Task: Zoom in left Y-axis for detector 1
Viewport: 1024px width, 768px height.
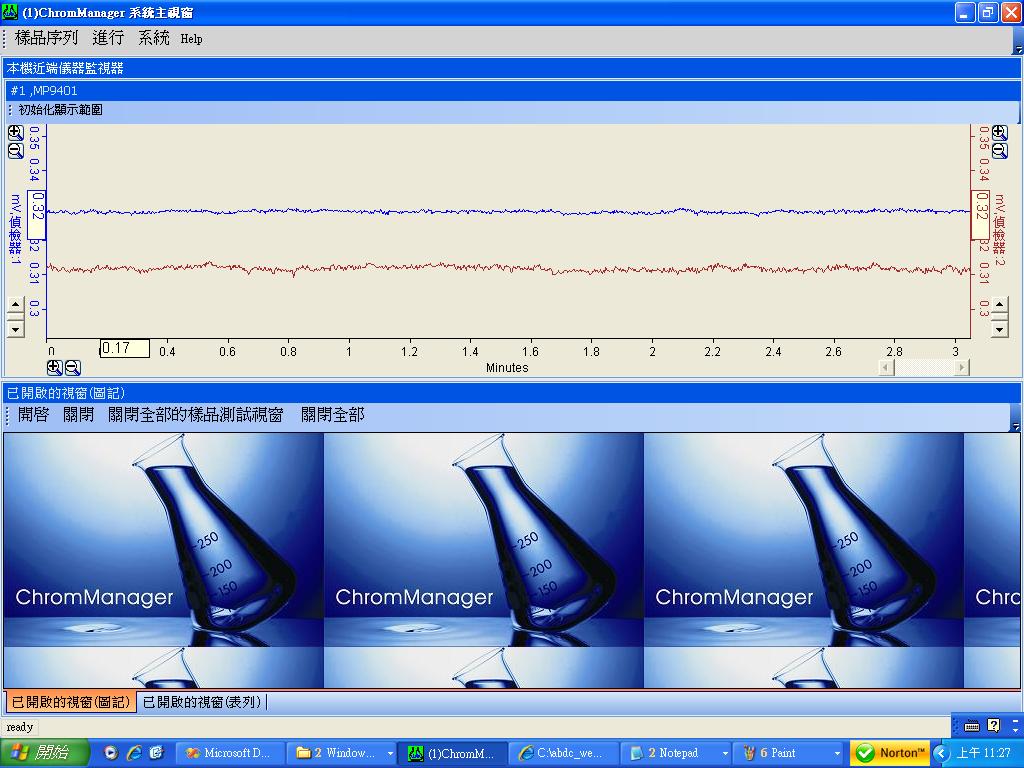Action: 16,133
